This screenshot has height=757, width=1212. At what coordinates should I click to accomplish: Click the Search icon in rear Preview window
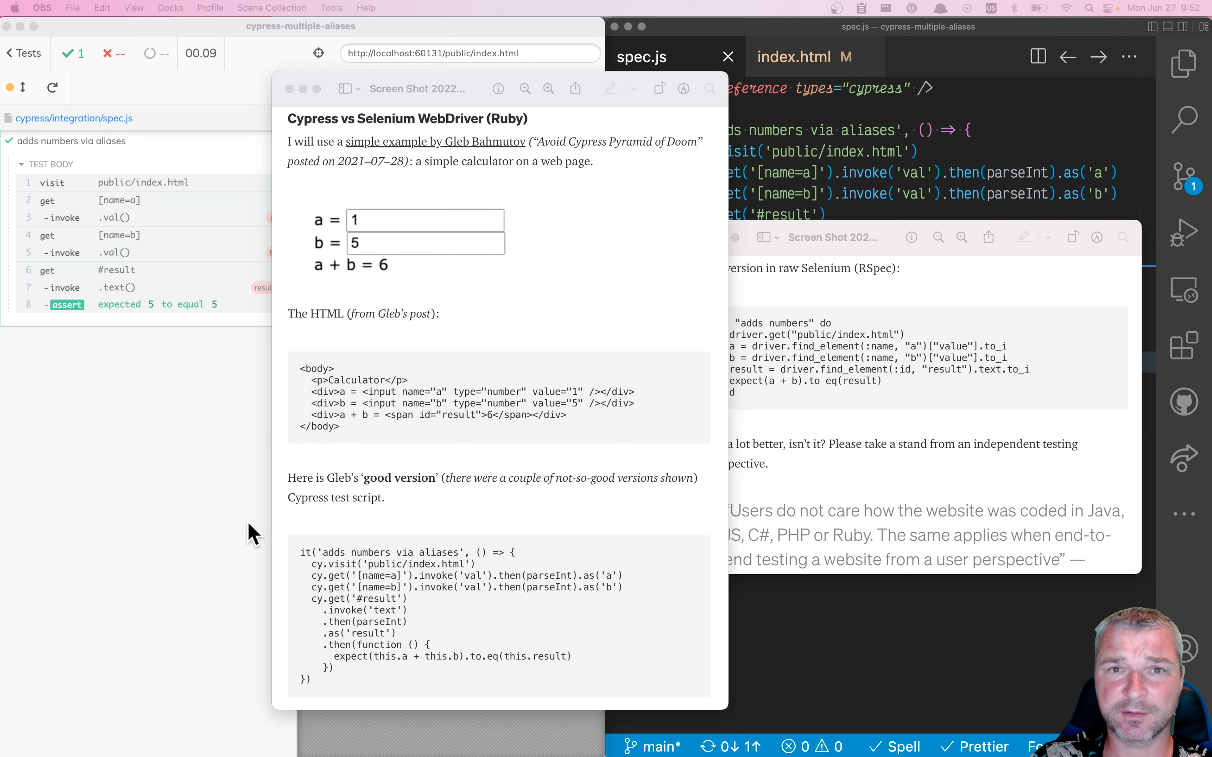(x=1123, y=237)
